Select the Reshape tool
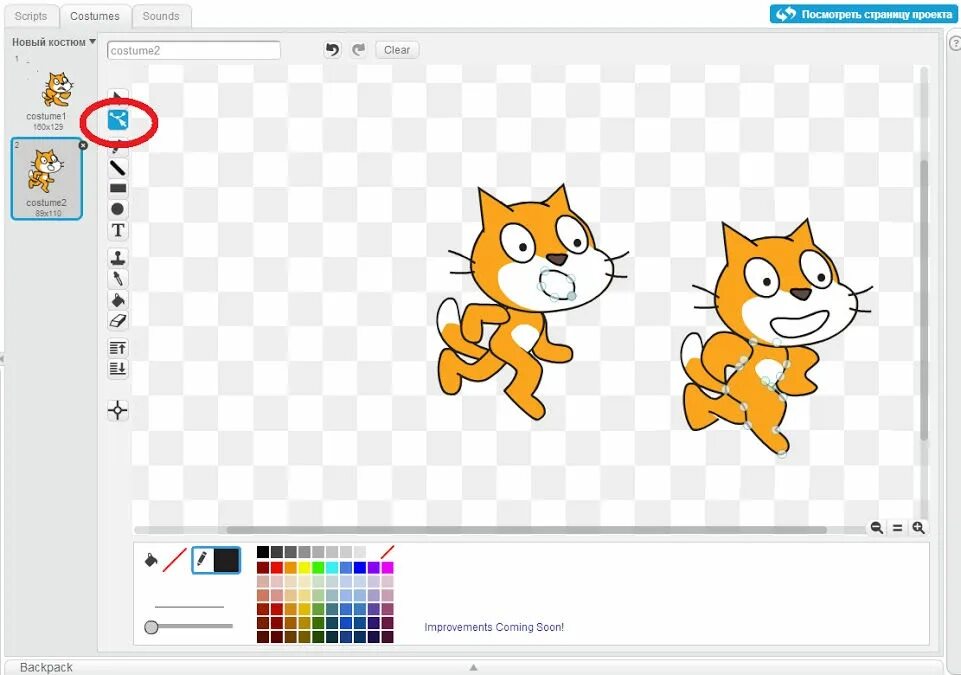Viewport: 961px width, 675px height. pos(118,120)
